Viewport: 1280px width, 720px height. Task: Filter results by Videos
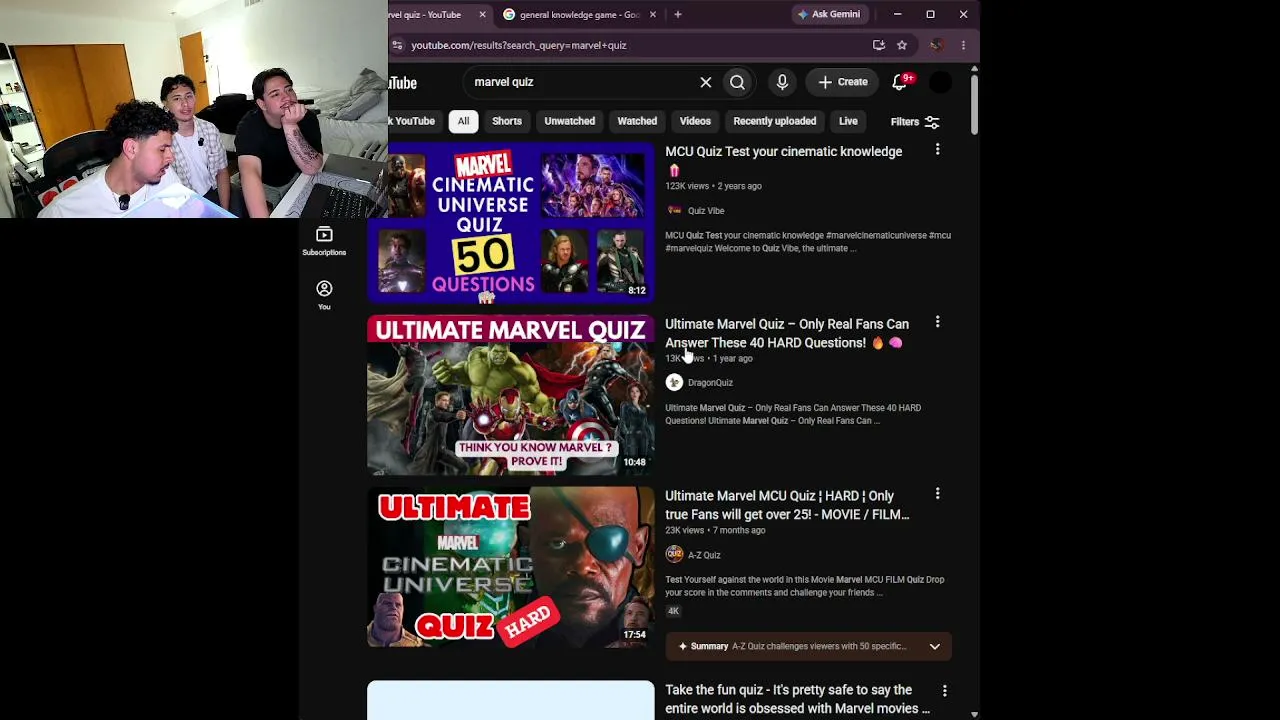click(x=695, y=121)
